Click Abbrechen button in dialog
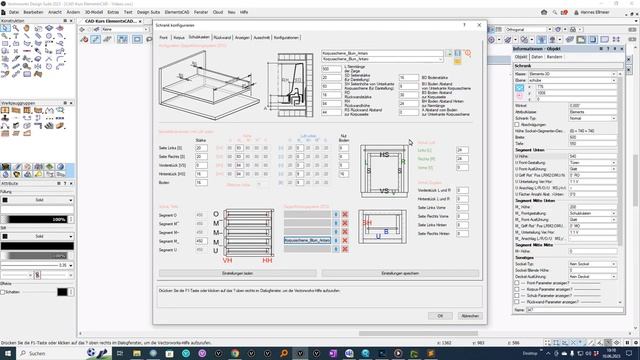Viewport: 640px width, 360px height. (470, 316)
